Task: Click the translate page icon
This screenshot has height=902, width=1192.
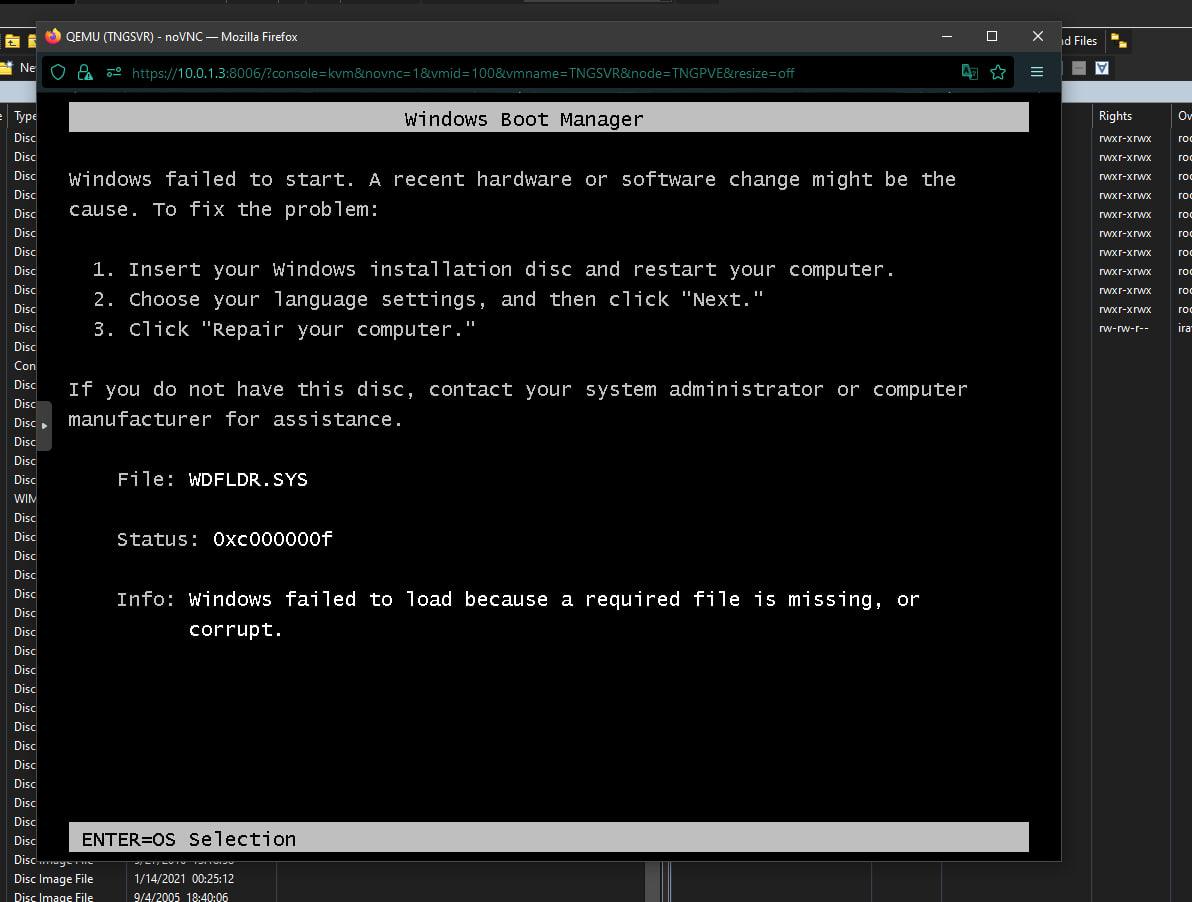Action: pos(969,72)
